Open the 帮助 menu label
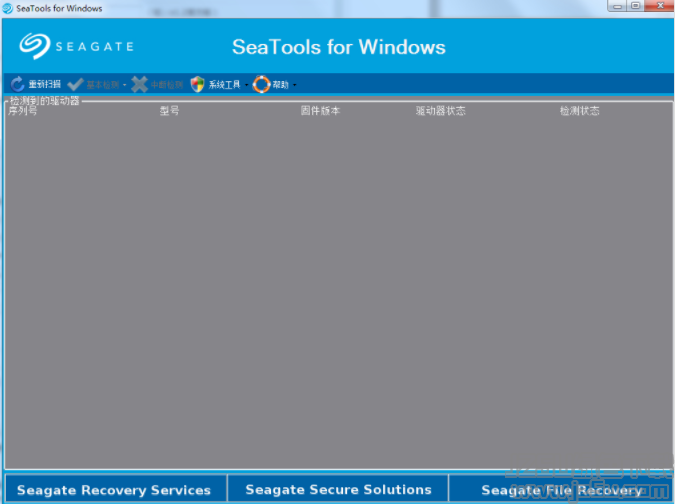The image size is (675, 504). click(281, 84)
